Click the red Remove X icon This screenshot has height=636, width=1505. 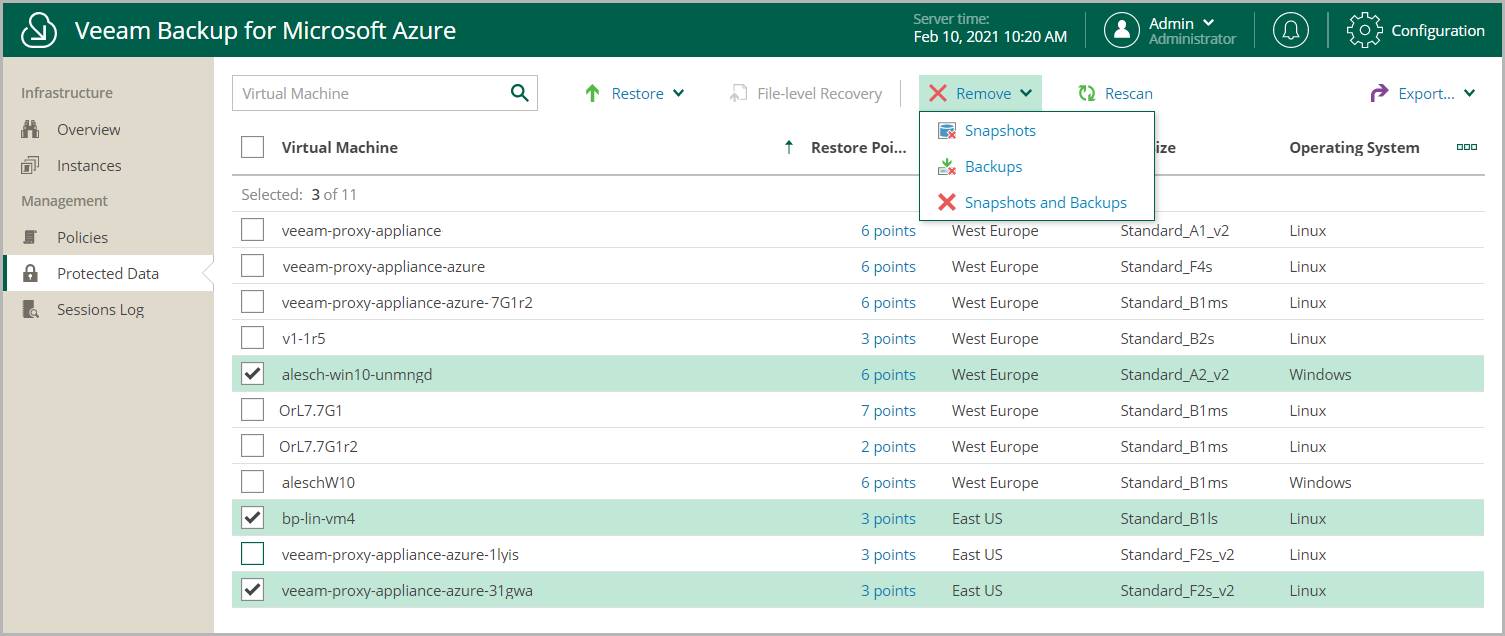937,93
